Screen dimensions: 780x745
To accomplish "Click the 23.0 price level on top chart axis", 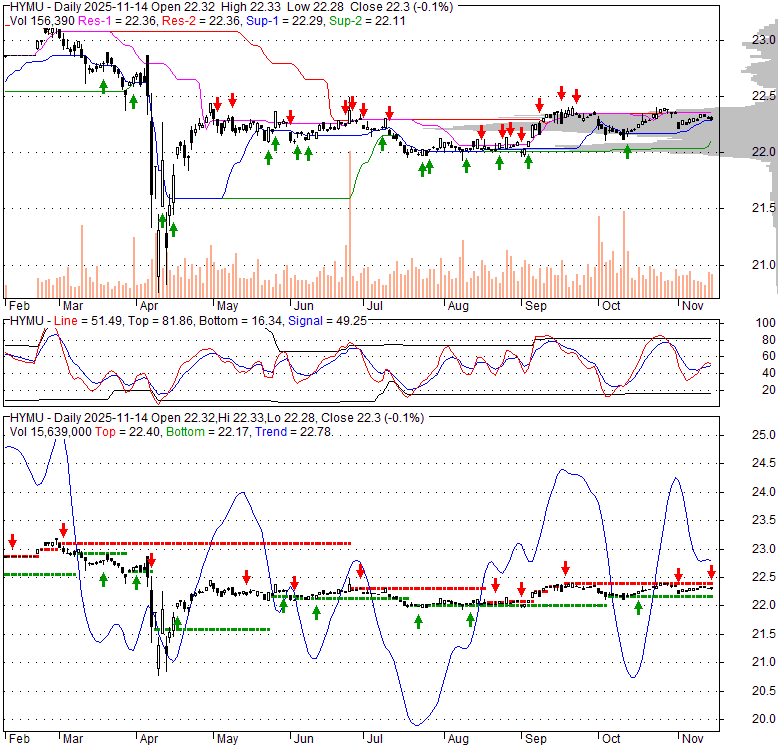I will pyautogui.click(x=765, y=40).
